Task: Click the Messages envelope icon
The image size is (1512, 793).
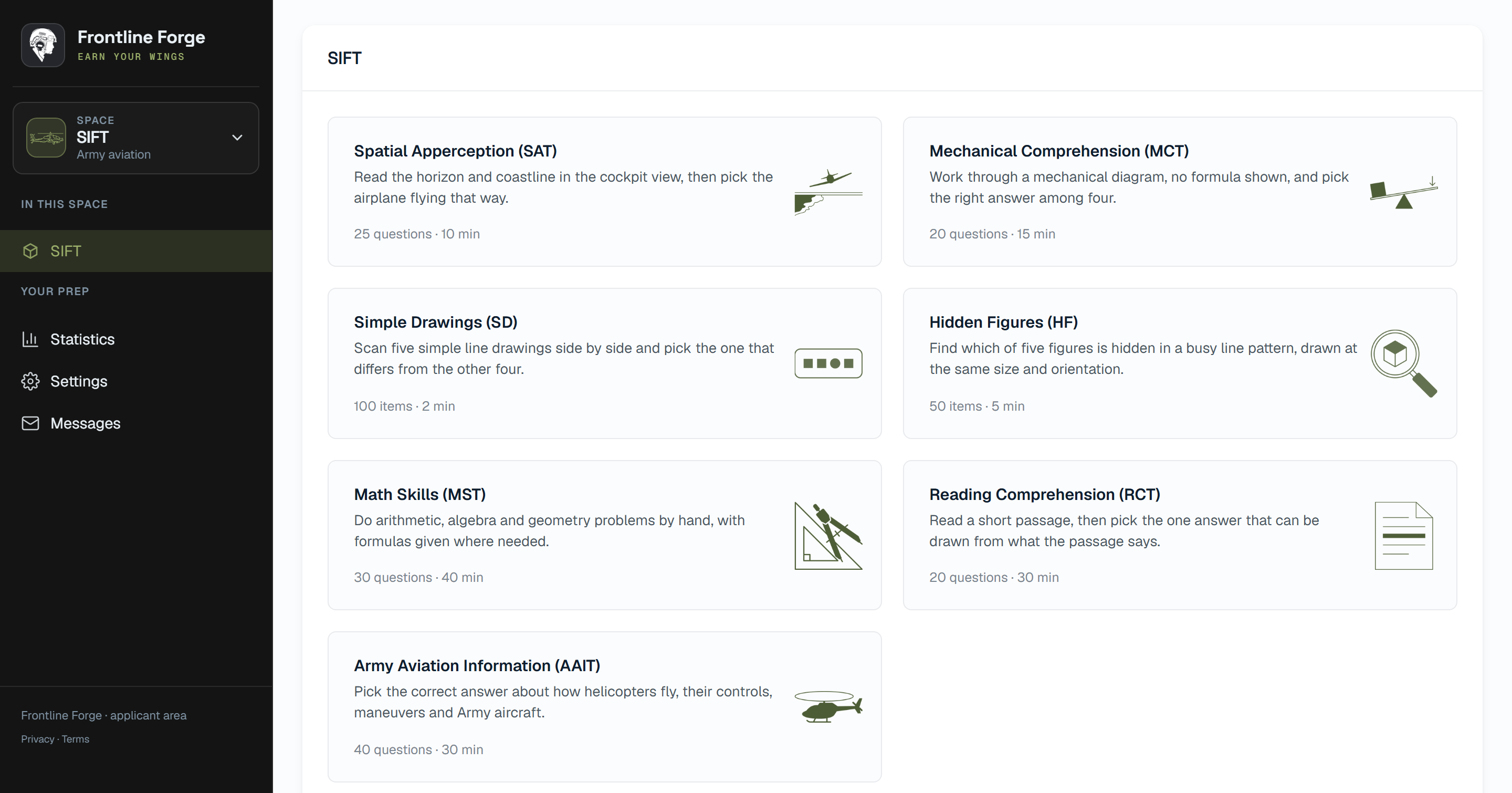Action: click(30, 423)
